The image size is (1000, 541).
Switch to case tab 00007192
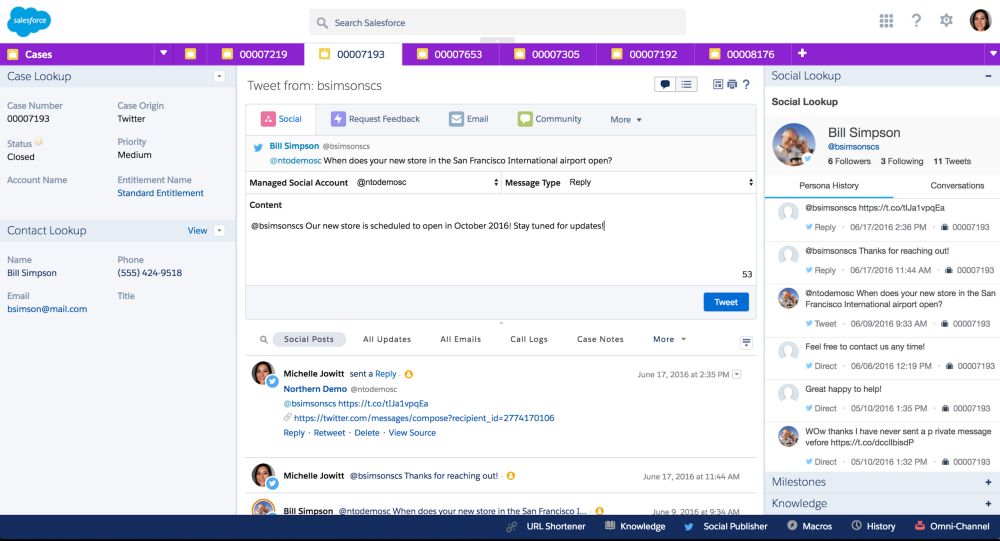(645, 54)
